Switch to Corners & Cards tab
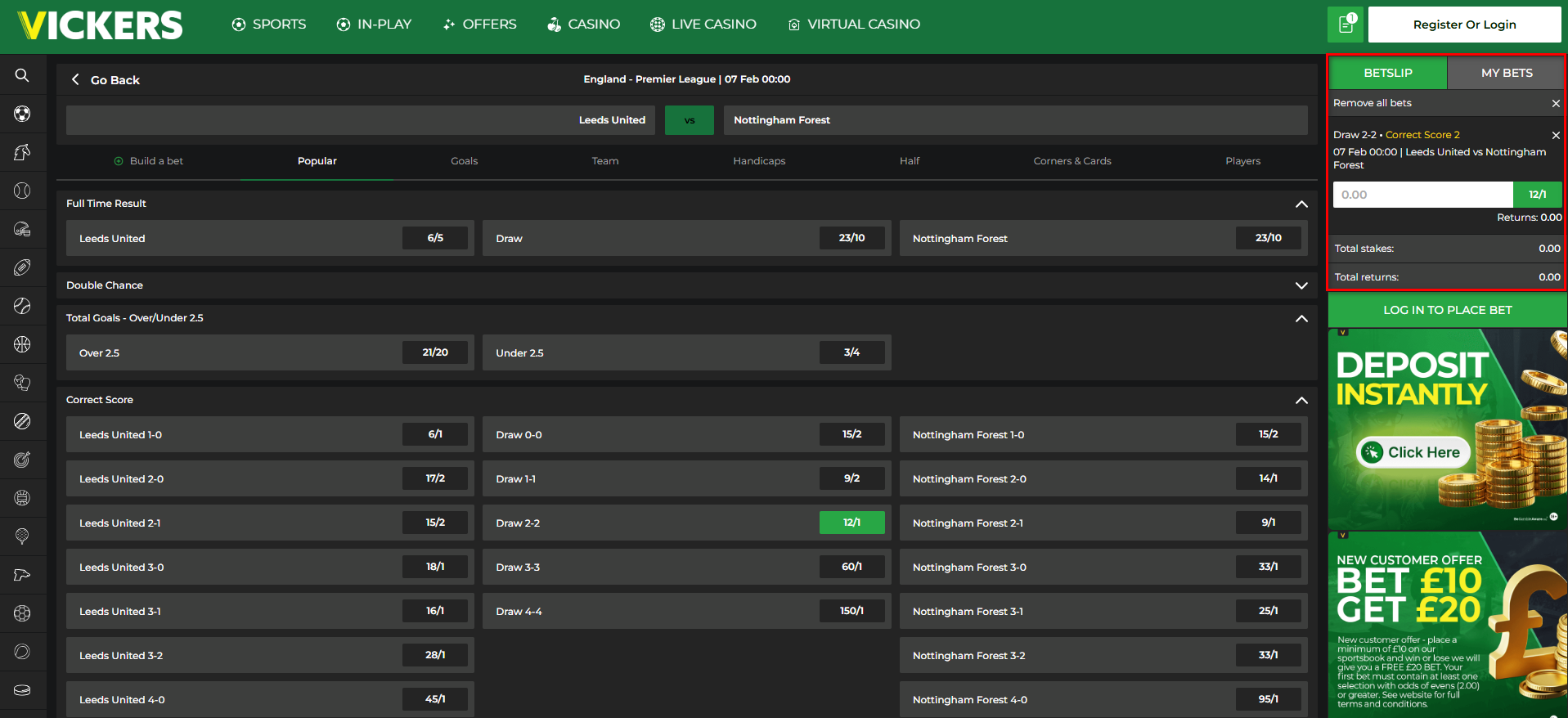1568x718 pixels. point(1072,161)
